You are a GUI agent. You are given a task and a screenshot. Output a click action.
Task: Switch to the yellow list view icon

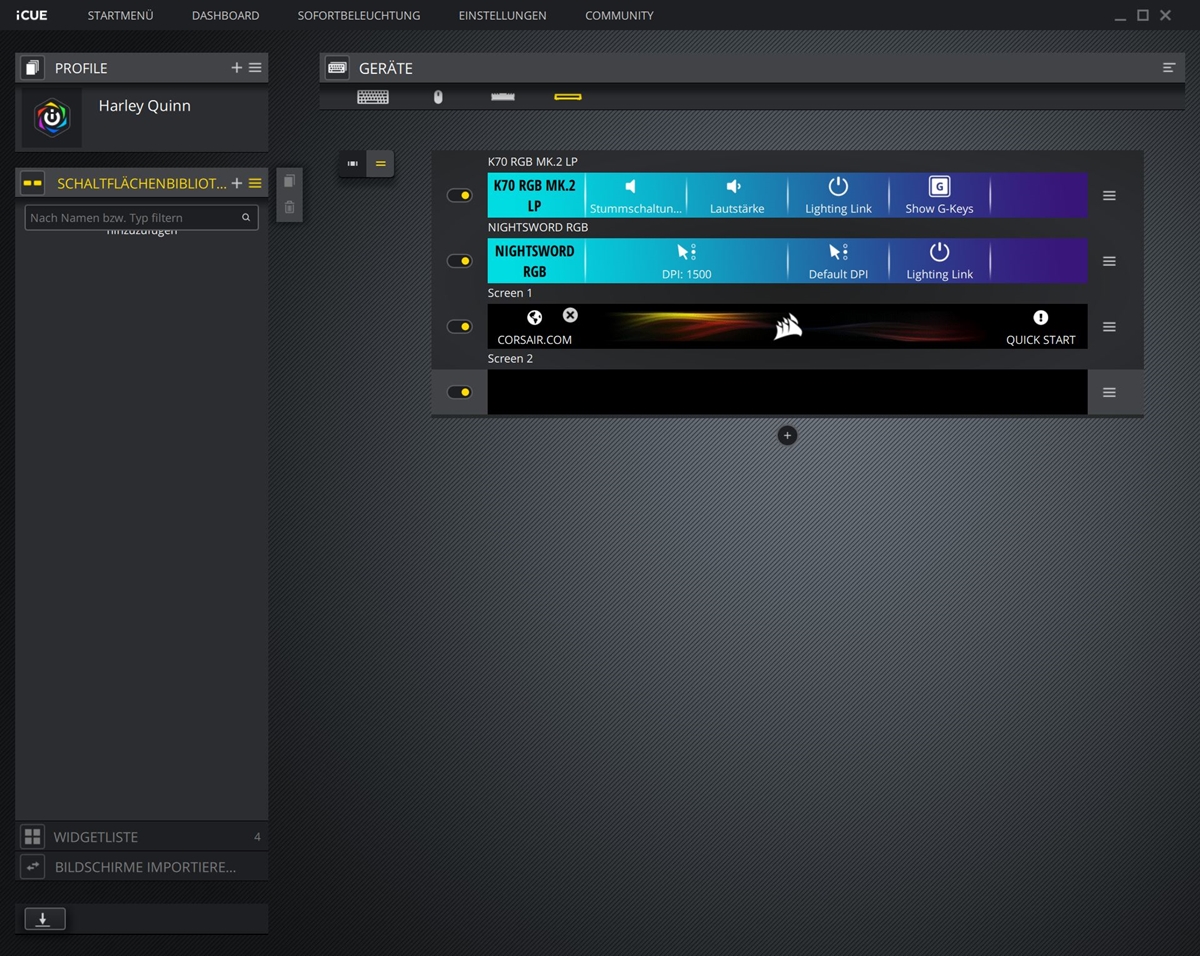point(380,164)
